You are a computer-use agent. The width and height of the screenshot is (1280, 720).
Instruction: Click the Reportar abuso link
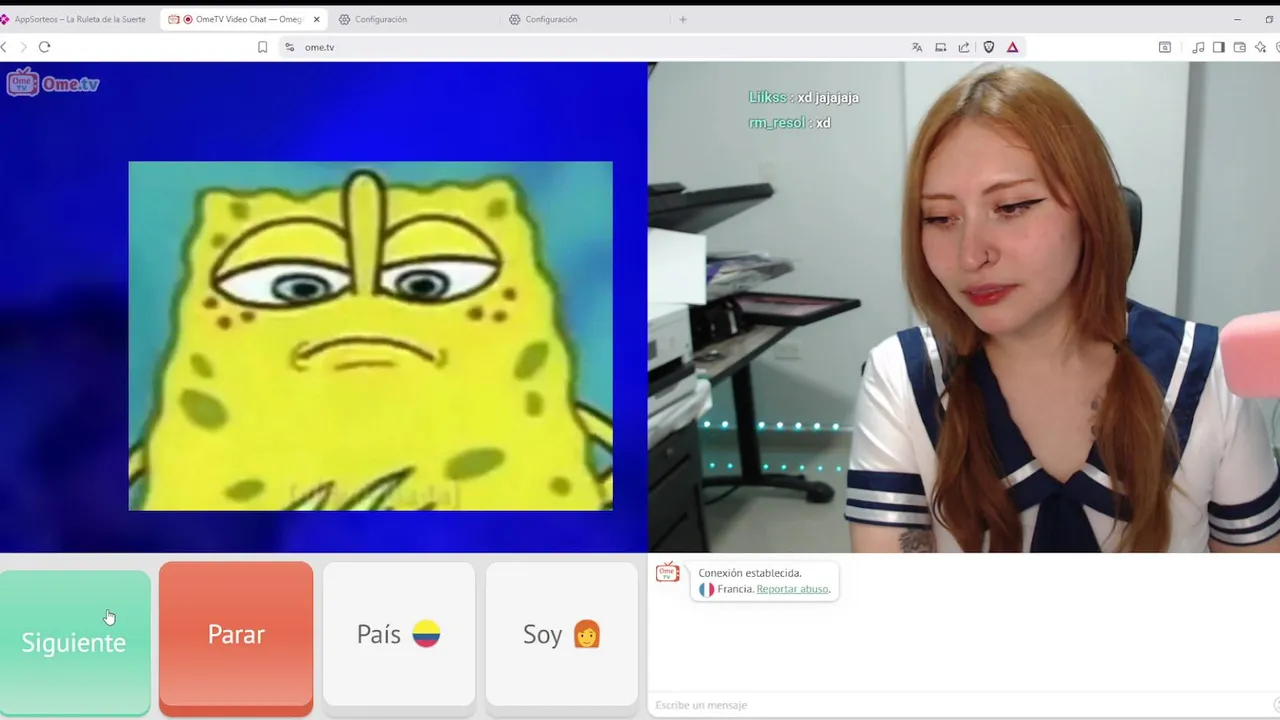pos(793,589)
